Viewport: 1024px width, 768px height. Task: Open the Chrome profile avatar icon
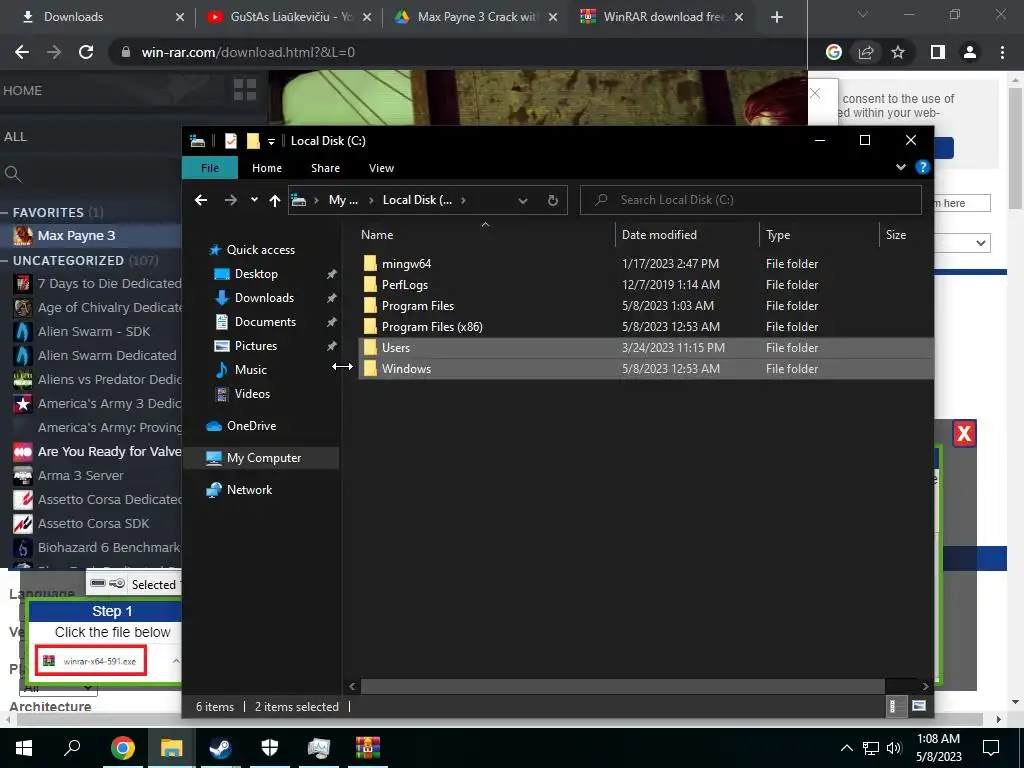[970, 52]
